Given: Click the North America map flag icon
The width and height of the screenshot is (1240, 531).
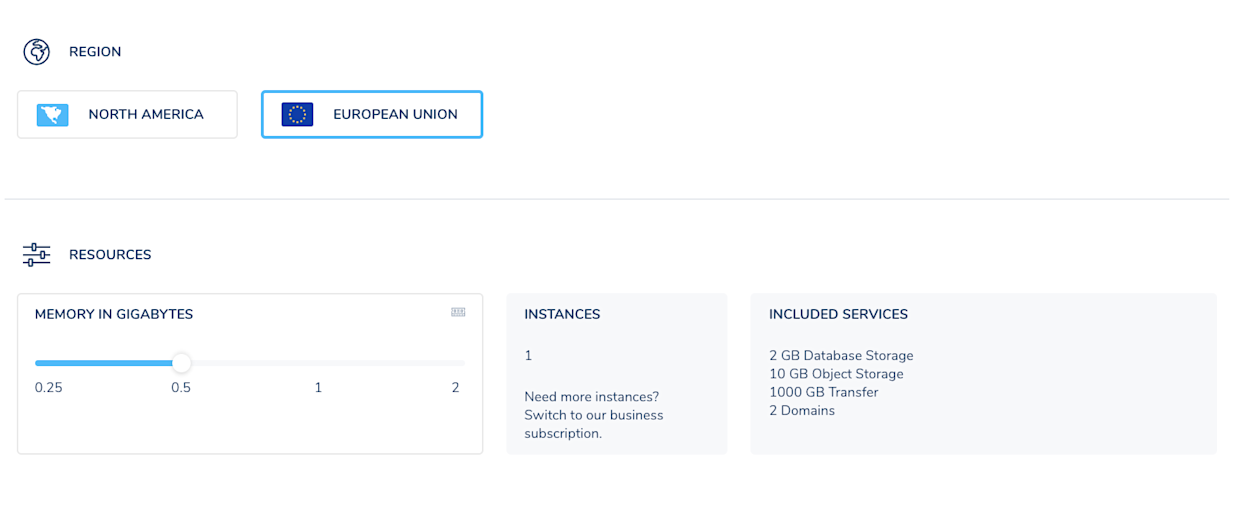Looking at the screenshot, I should click(53, 115).
